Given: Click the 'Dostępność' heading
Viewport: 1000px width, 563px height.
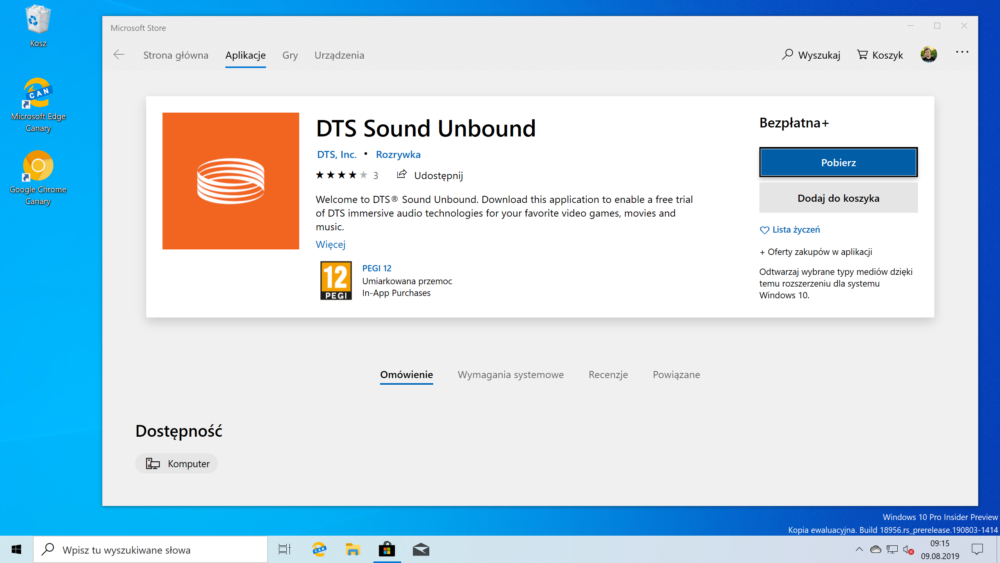Looking at the screenshot, I should pos(179,431).
